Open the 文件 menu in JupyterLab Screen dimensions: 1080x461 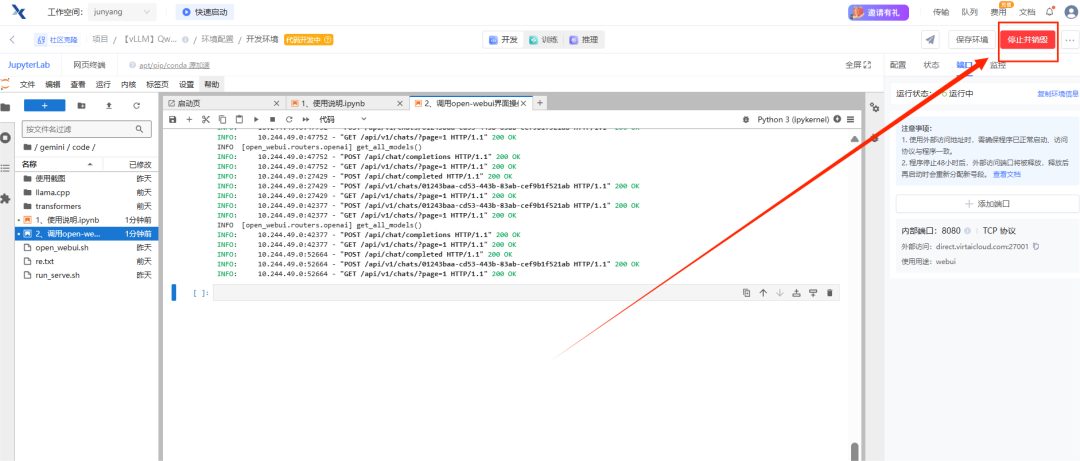28,85
